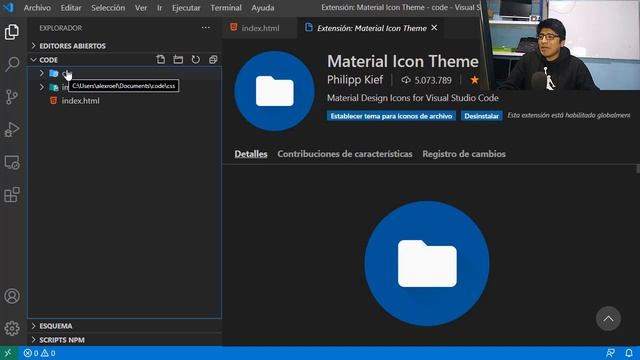Open Registro de cambios tab
Screen dimensions: 640x360
(464, 154)
